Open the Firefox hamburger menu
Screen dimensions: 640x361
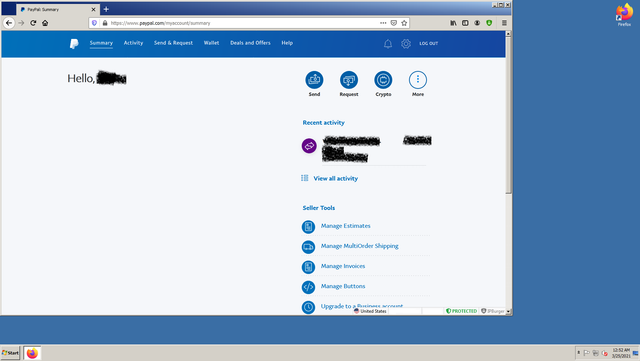coord(504,23)
